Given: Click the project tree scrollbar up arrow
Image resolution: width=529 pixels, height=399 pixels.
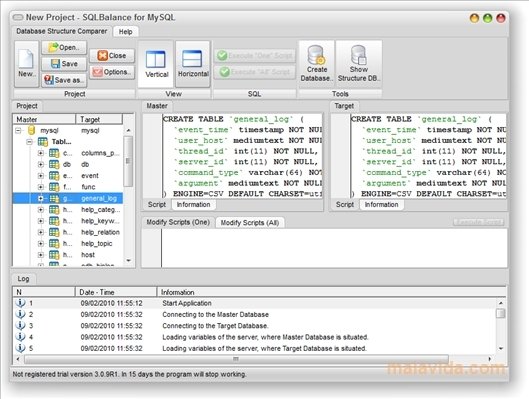Looking at the screenshot, I should click(129, 130).
